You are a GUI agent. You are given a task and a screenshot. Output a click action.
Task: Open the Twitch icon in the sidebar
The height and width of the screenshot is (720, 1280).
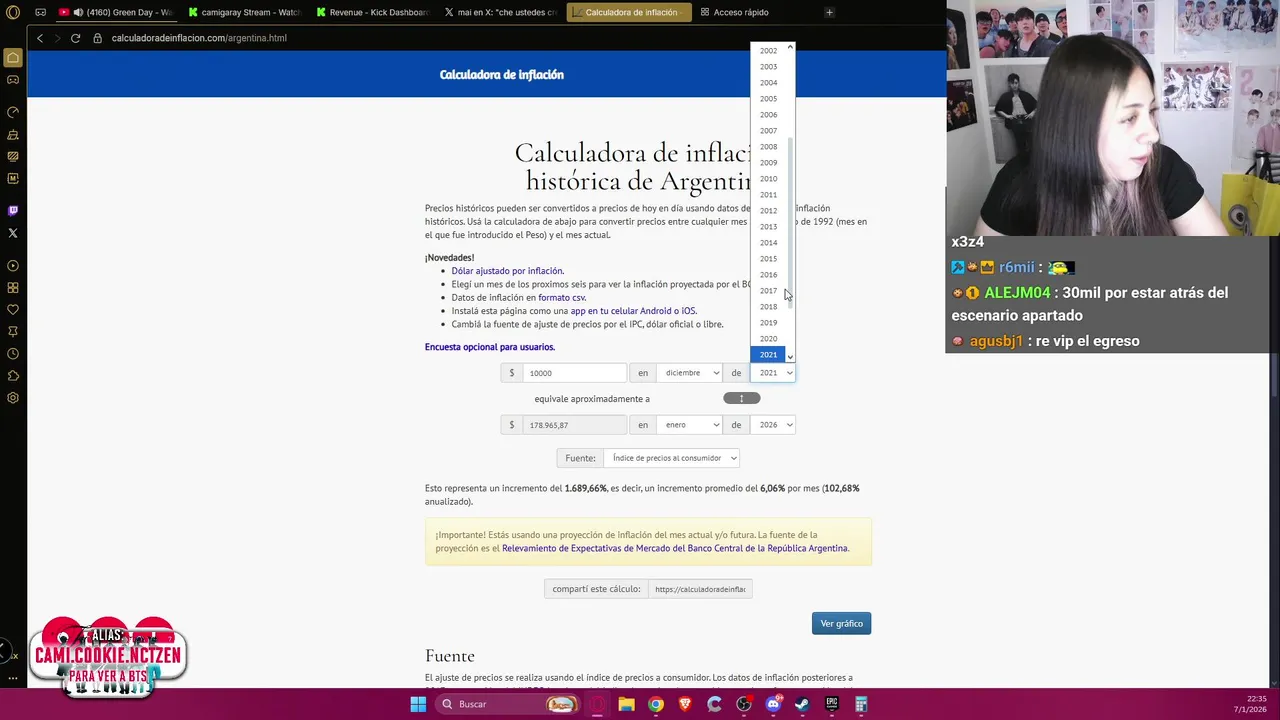(13, 211)
